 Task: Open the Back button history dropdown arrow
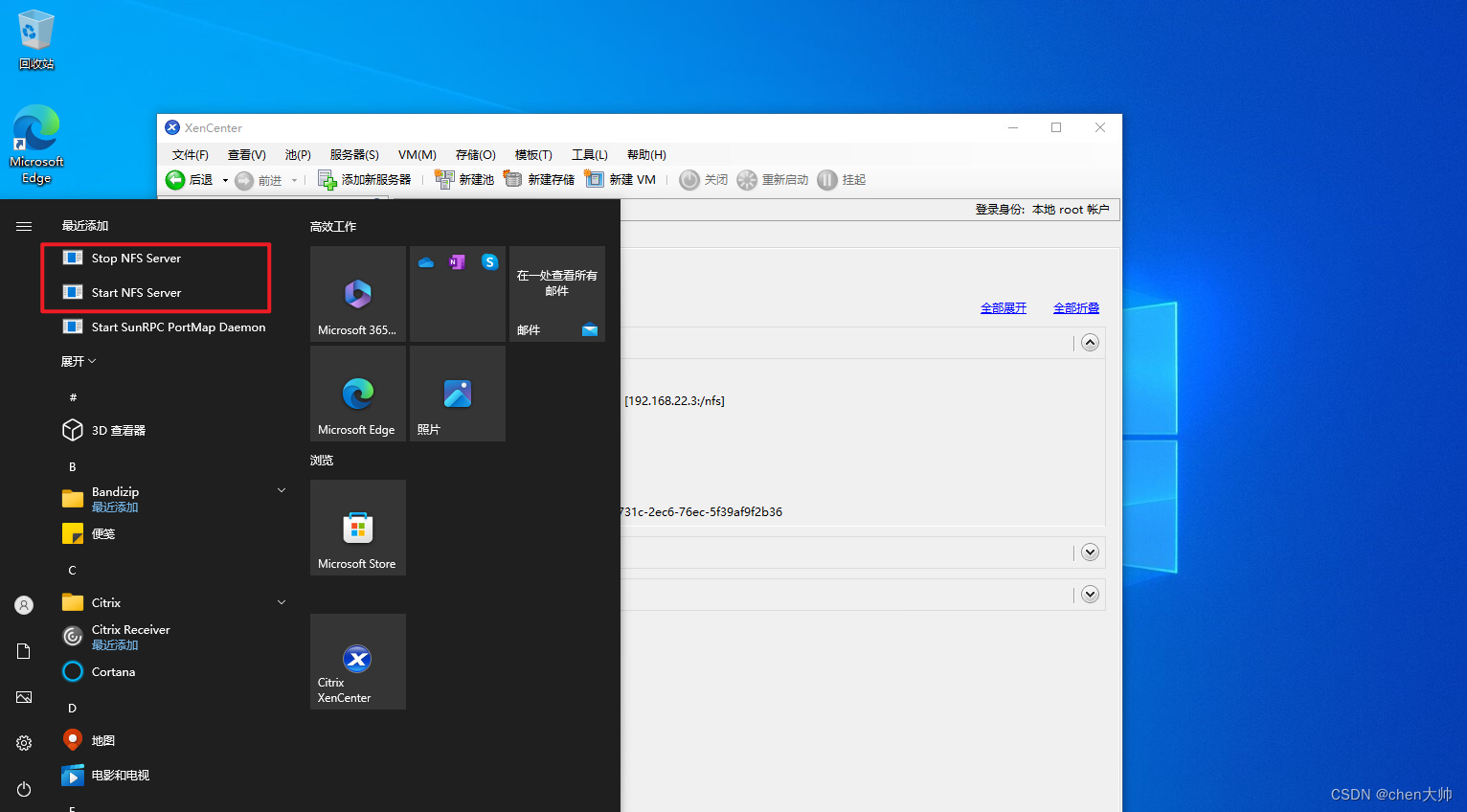point(225,180)
